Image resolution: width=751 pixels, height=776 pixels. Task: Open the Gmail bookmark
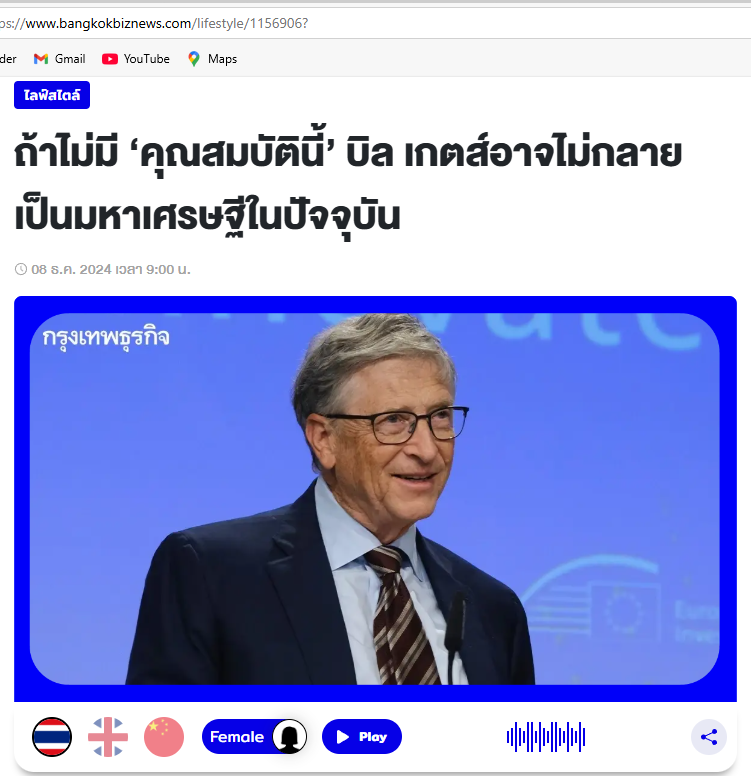tap(59, 59)
